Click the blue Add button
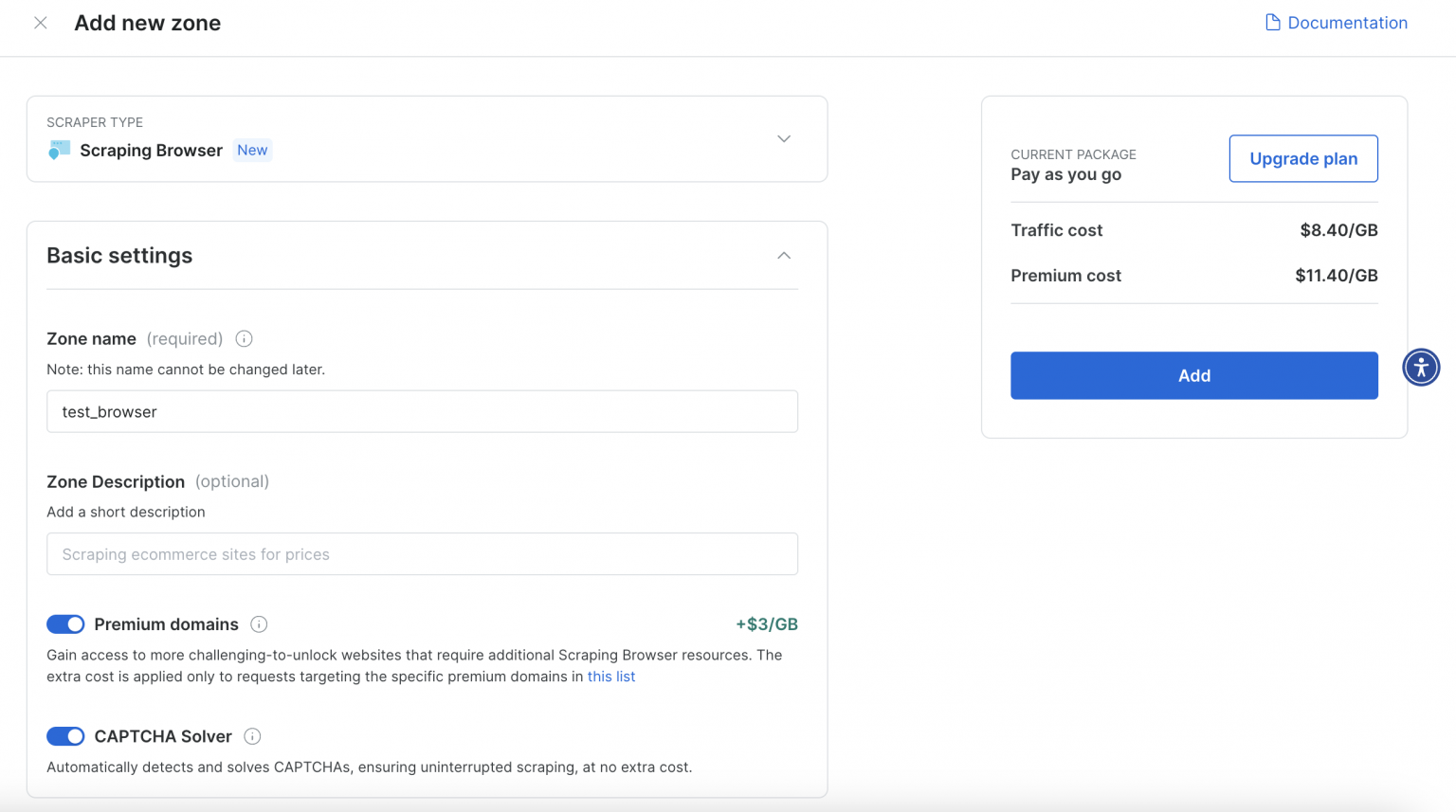This screenshot has width=1456, height=812. (x=1193, y=375)
